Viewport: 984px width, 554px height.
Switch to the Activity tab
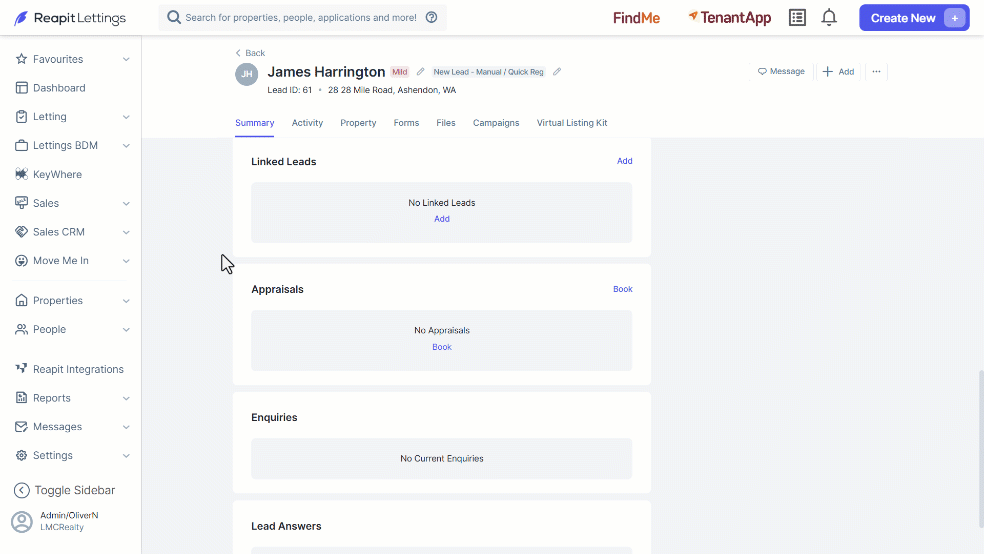tap(308, 123)
